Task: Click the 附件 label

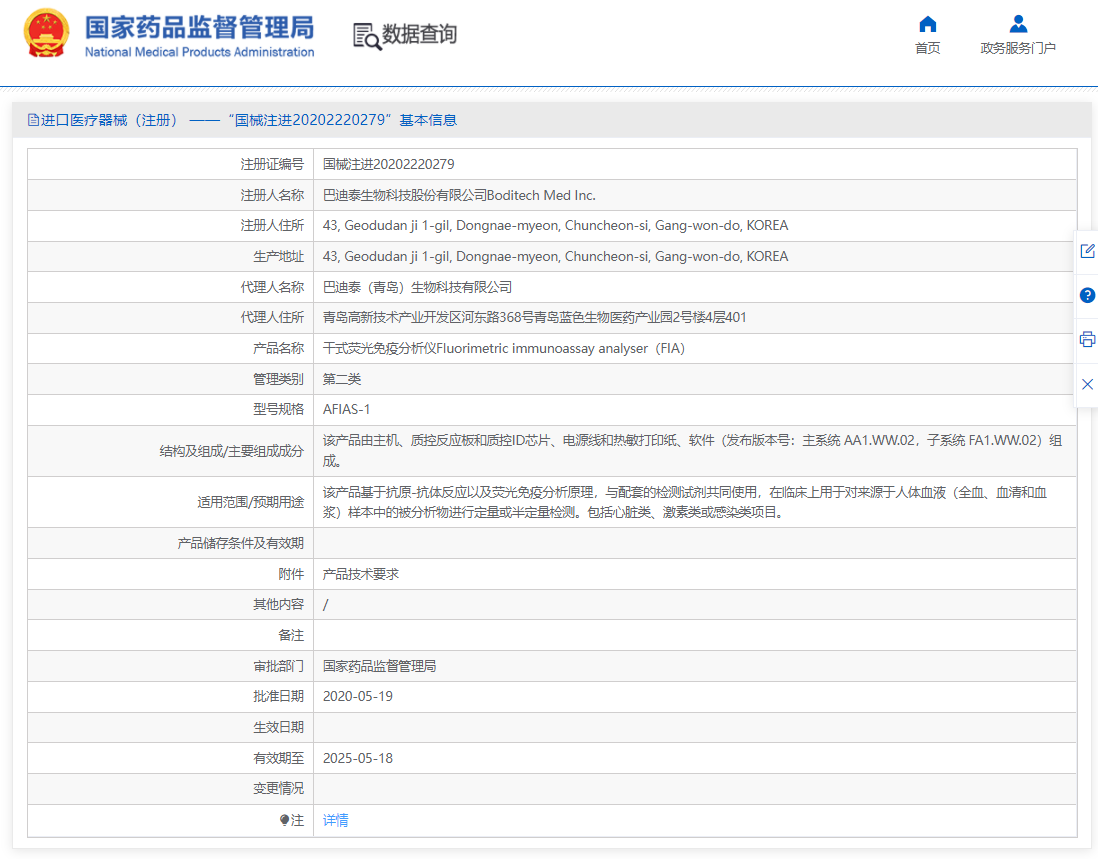Action: point(291,574)
